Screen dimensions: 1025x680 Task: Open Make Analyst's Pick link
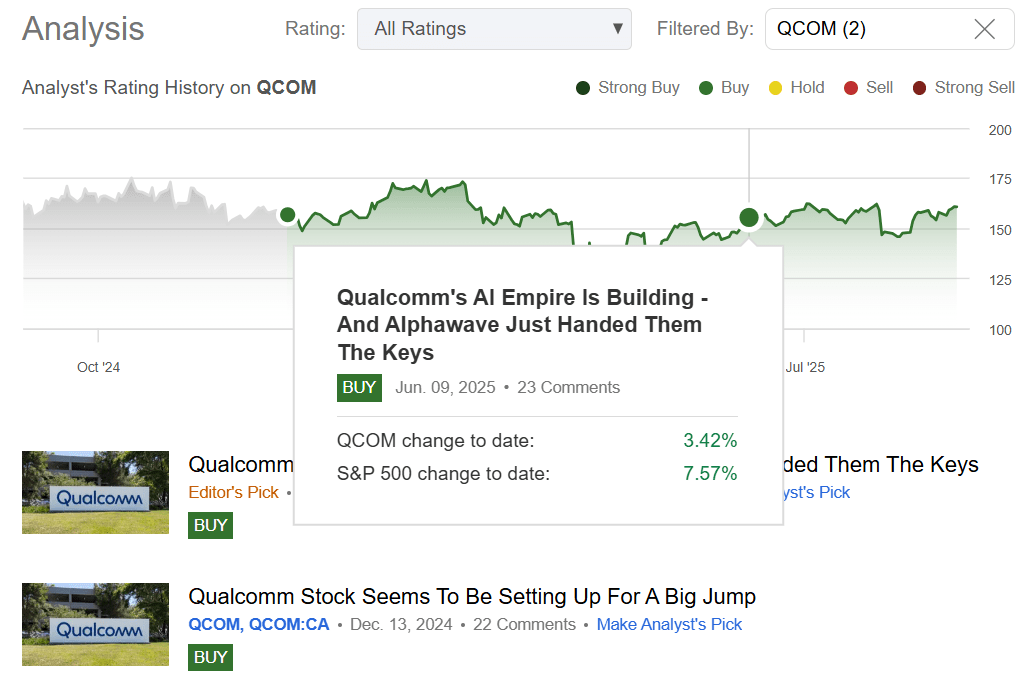[x=669, y=624]
